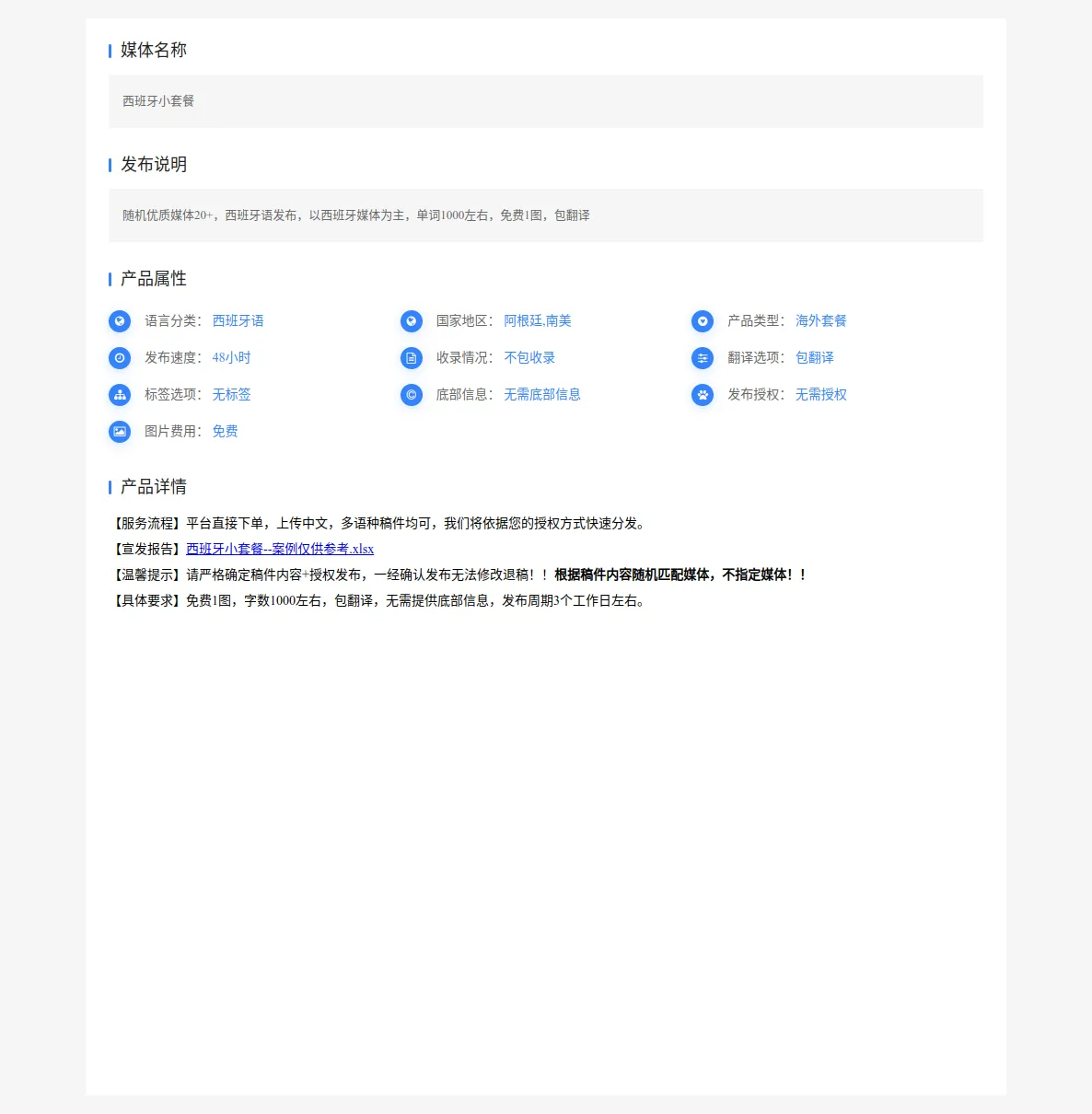The height and width of the screenshot is (1114, 1092).
Task: Click the 西班牙小套餐 media name field
Action: pos(546,101)
